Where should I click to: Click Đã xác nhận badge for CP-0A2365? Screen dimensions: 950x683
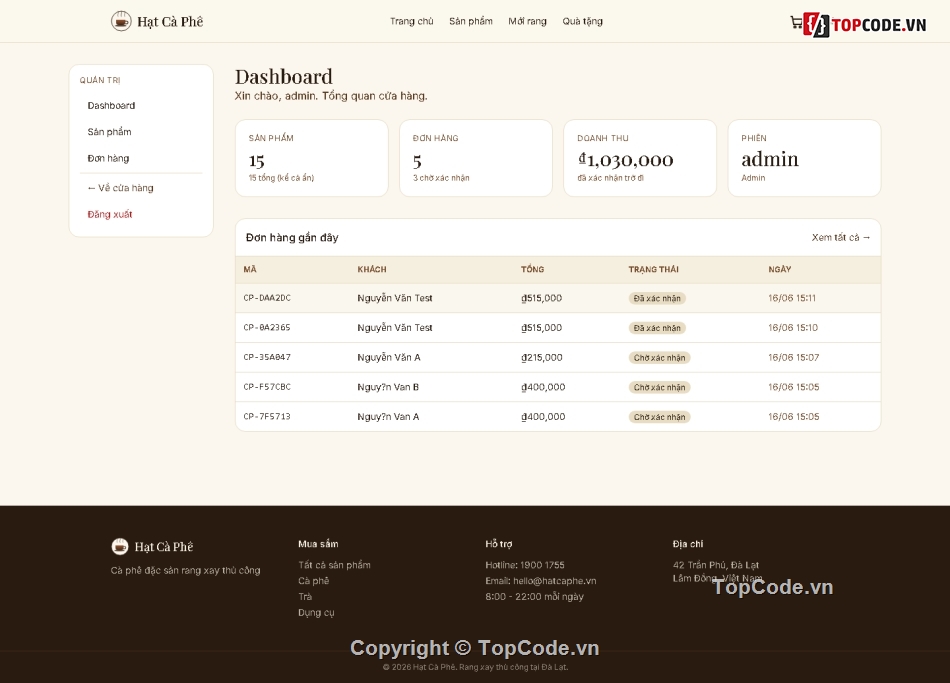(657, 328)
